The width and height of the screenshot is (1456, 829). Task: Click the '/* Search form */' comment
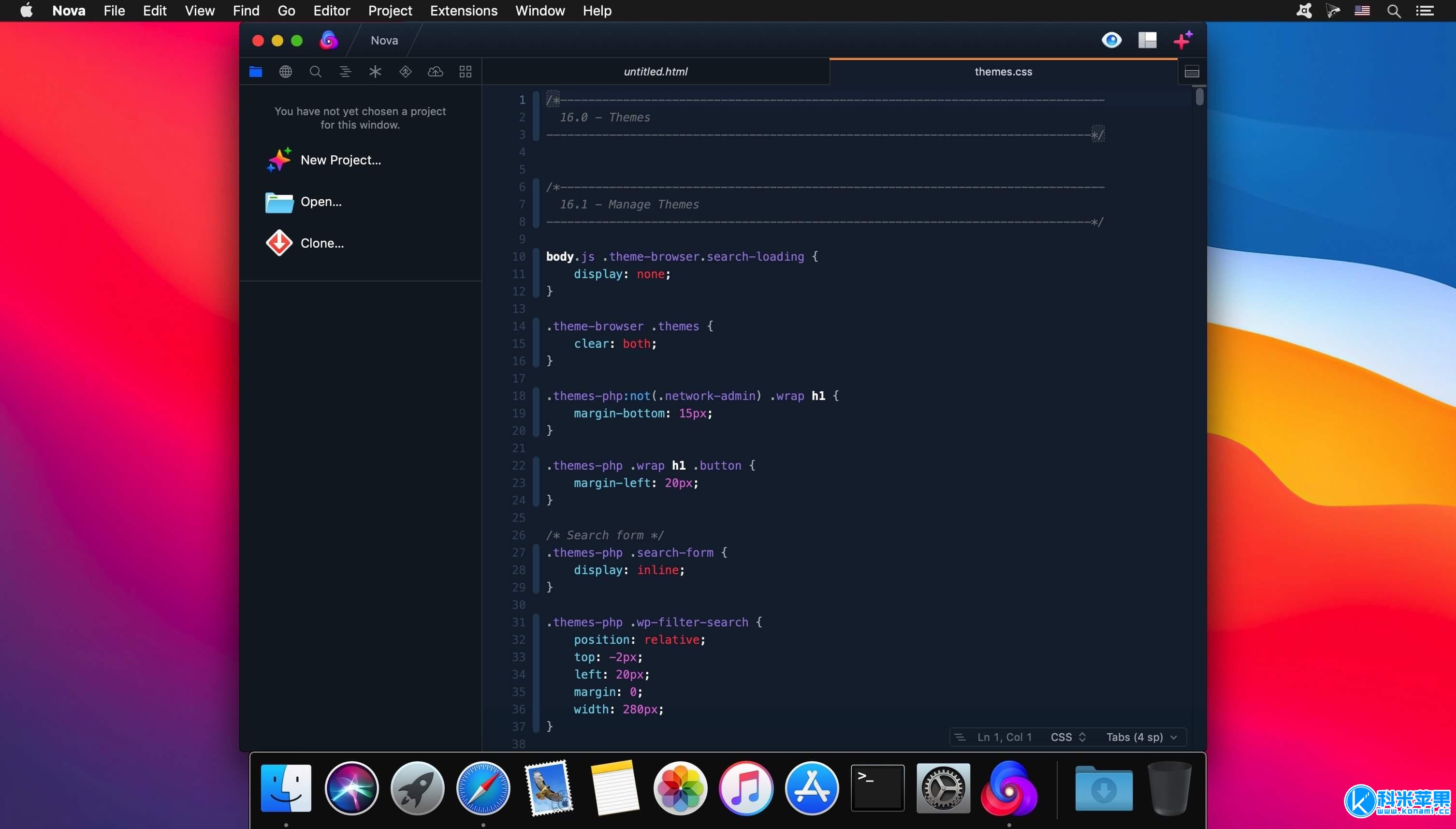click(604, 535)
